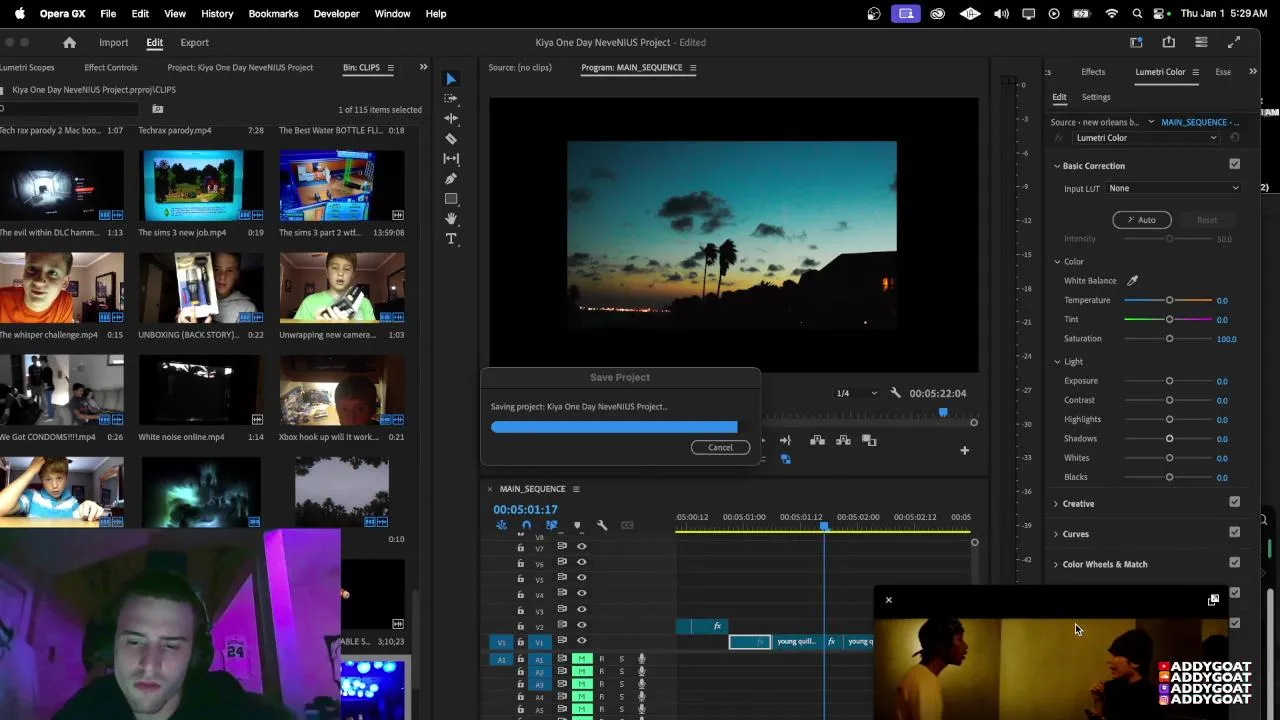Expand the Curves section
Viewport: 1280px width, 720px height.
[x=1075, y=534]
